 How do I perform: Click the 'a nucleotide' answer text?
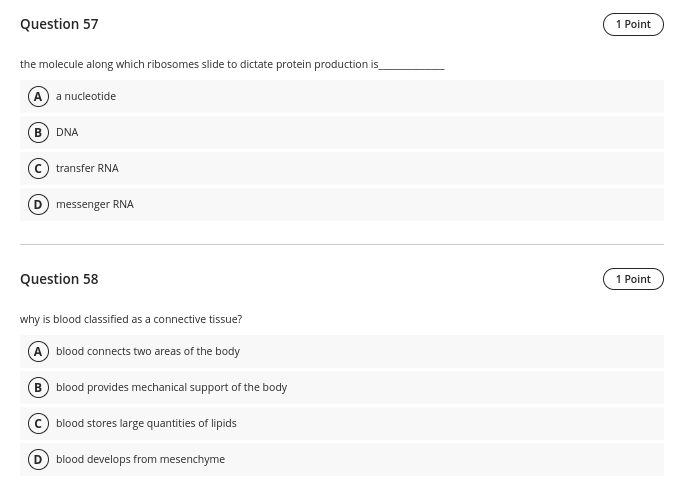point(86,97)
